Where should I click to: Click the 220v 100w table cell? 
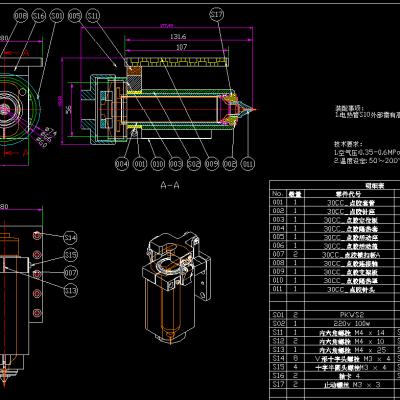352,323
